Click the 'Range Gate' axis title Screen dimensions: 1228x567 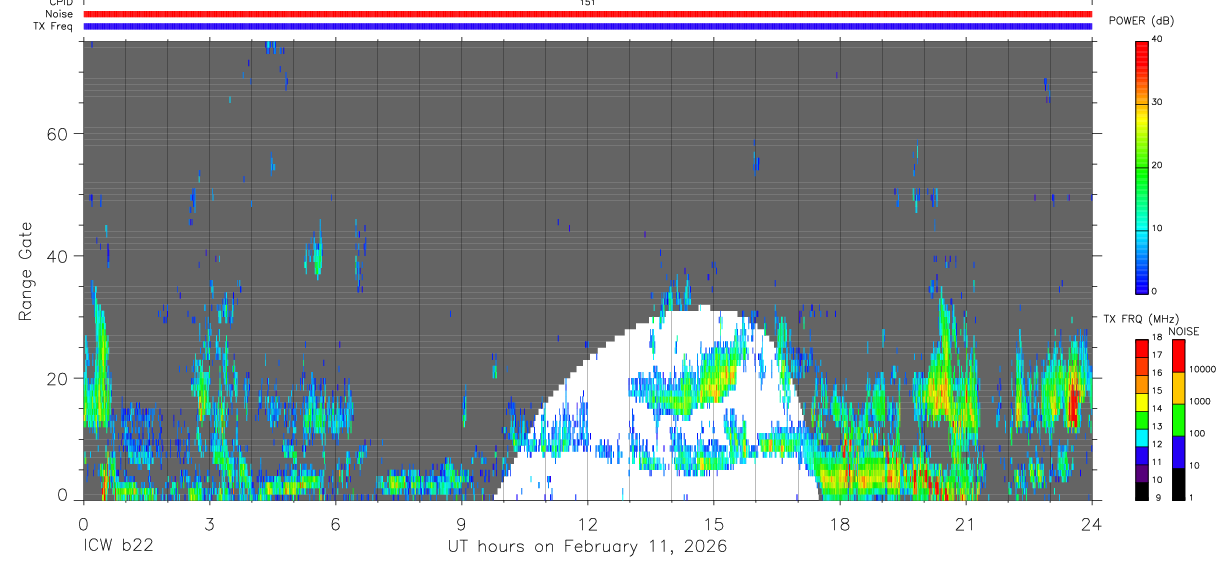tap(27, 272)
